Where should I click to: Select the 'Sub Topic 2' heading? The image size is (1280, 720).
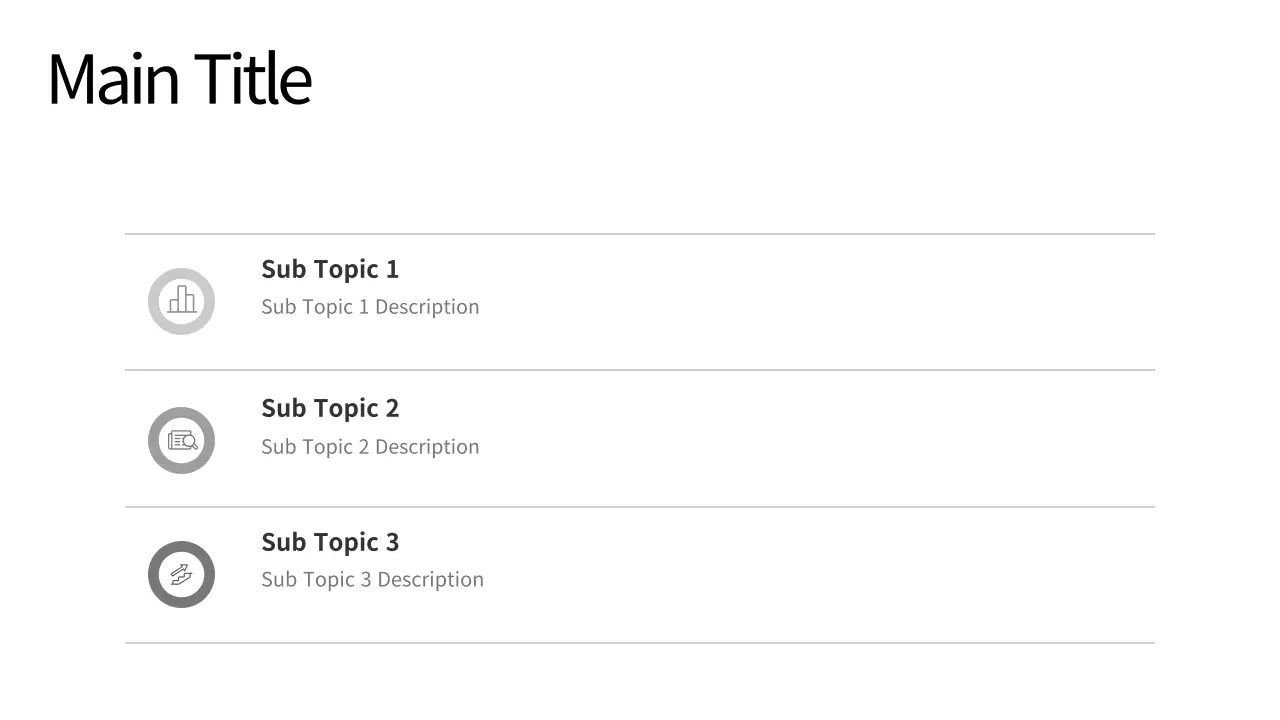329,408
